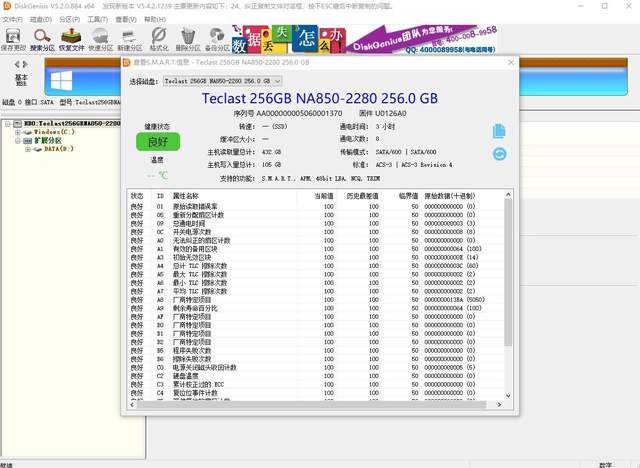The height and width of the screenshot is (468, 640).
Task: Click the 格式化 (Format) toolbar icon
Action: pyautogui.click(x=159, y=39)
